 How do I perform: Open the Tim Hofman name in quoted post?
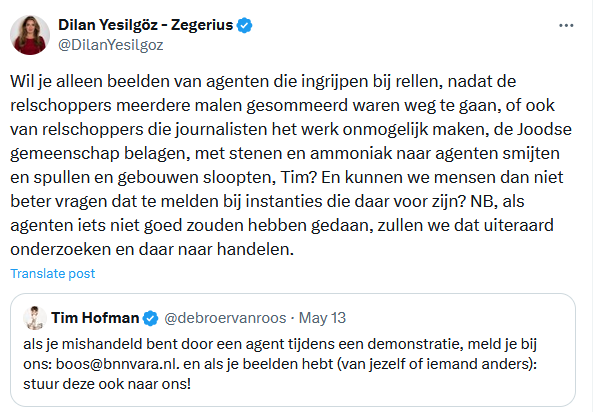(x=95, y=318)
